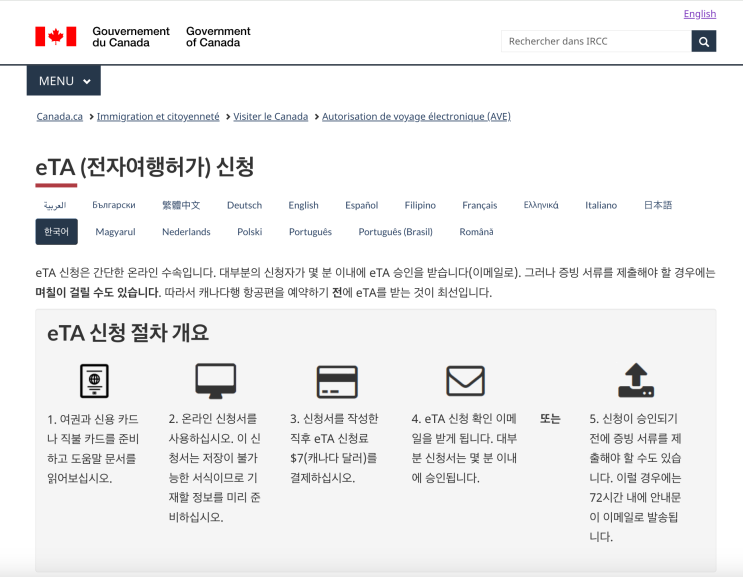Image resolution: width=743 pixels, height=577 pixels.
Task: Select the Português language tab
Action: [x=310, y=232]
